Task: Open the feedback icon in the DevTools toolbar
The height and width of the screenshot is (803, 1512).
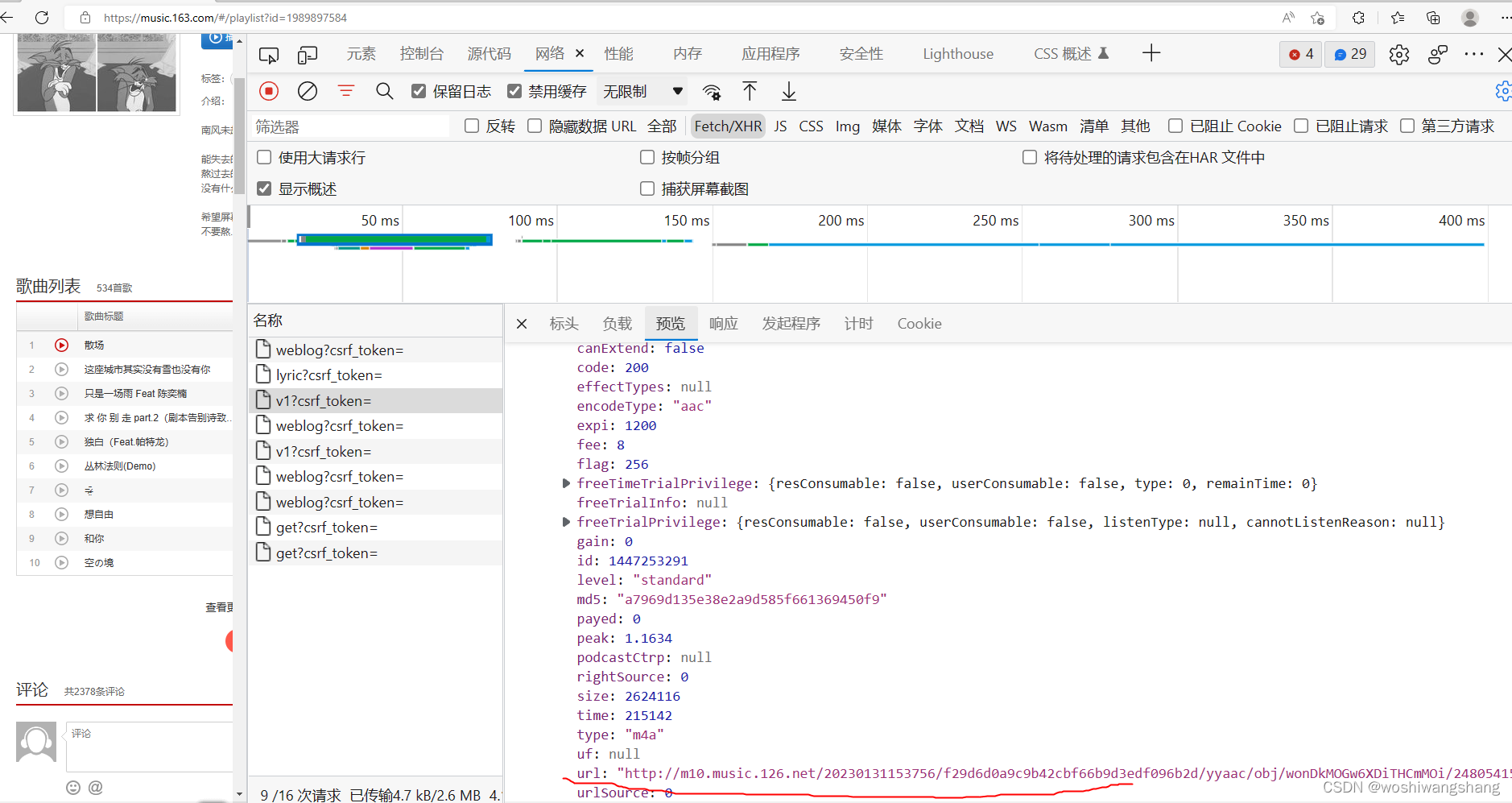Action: coord(1437,54)
